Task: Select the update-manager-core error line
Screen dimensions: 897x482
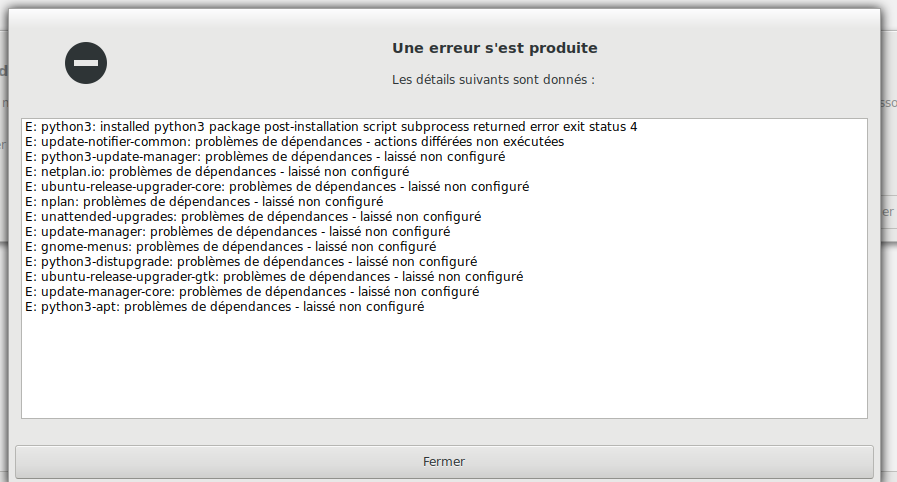Action: point(252,292)
